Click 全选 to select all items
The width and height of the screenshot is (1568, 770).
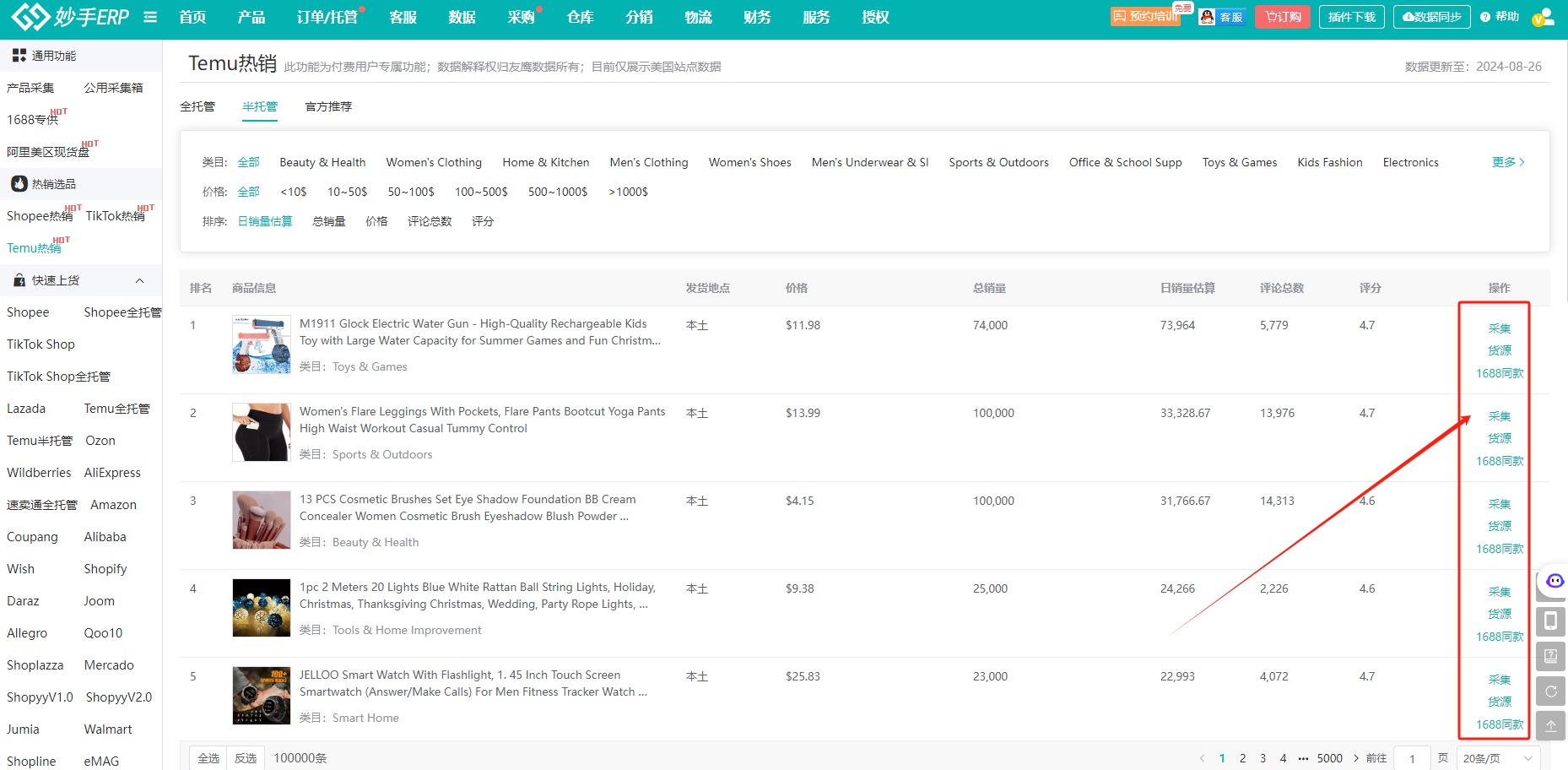(208, 758)
